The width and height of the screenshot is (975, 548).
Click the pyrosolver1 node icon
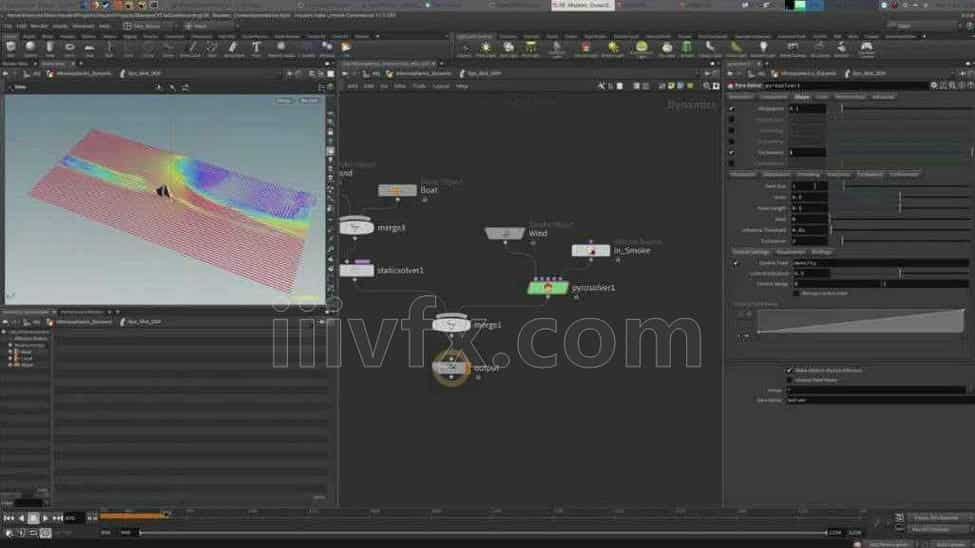click(x=547, y=288)
